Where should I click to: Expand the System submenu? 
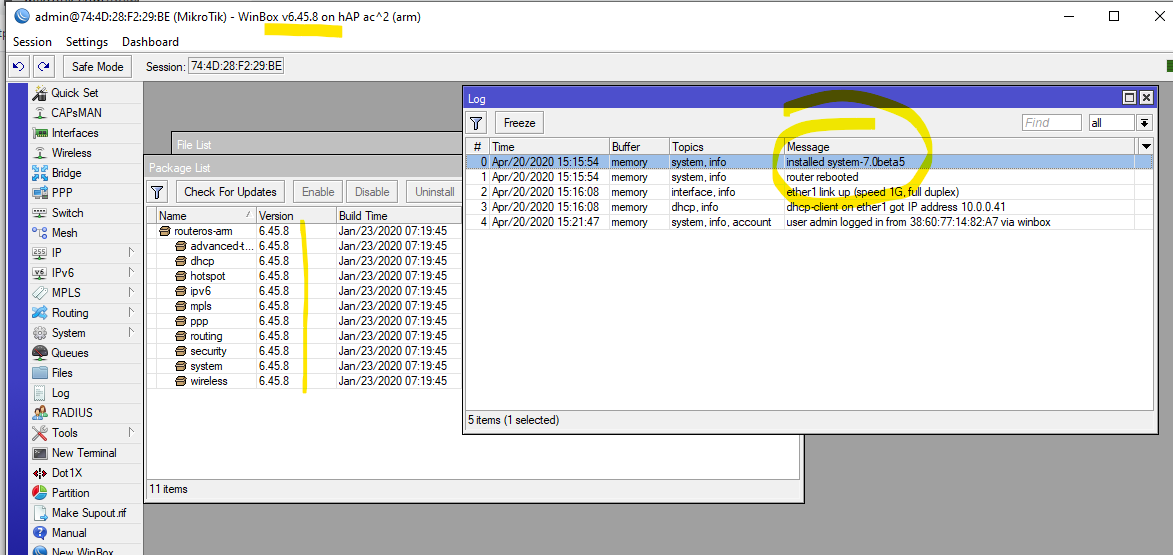tap(132, 333)
